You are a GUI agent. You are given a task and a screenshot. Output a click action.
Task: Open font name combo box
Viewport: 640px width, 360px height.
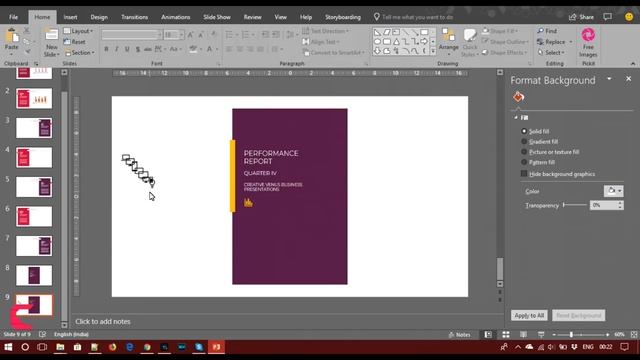coord(132,35)
